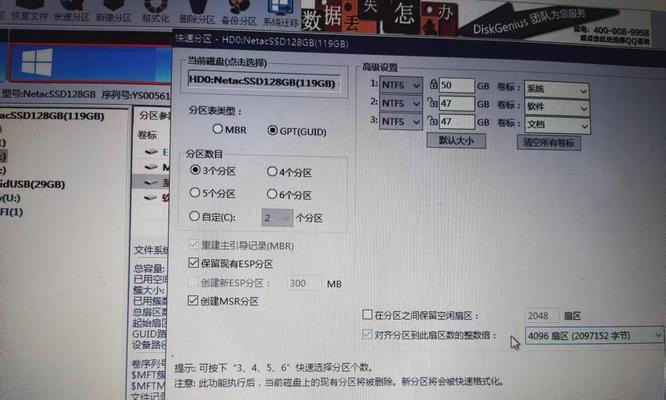The image size is (666, 400).
Task: Select idUSB(29GB) in the disk tree
Action: tap(33, 184)
